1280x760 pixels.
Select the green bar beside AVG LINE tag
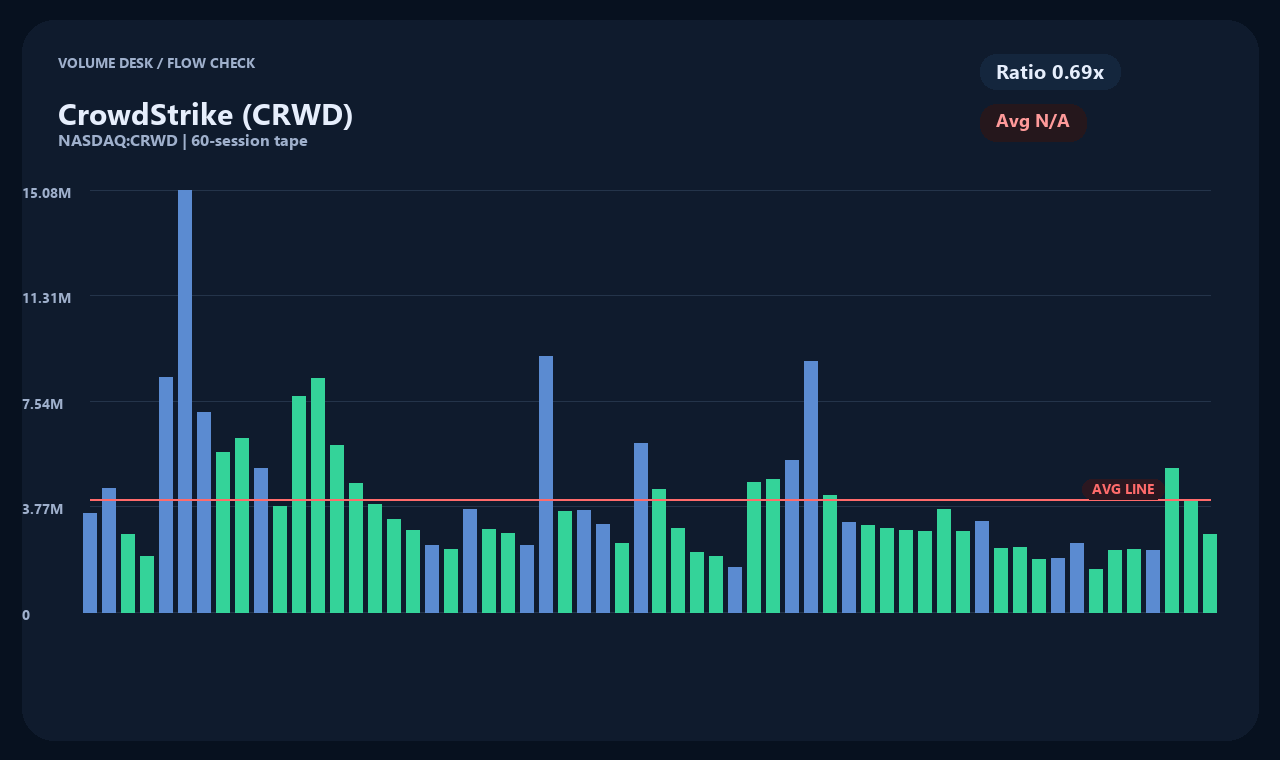point(1172,540)
